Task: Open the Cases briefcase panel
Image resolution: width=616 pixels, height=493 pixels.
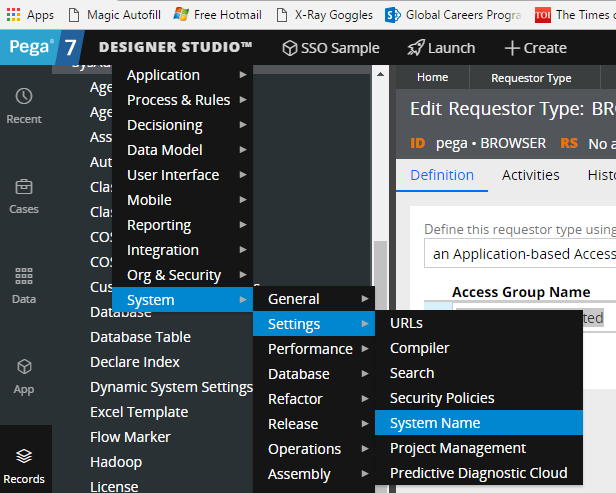Action: [x=24, y=196]
